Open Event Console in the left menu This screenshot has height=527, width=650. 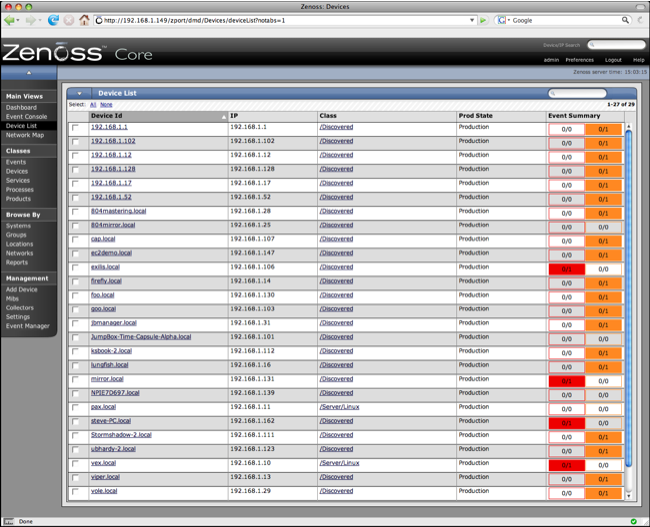click(27, 117)
